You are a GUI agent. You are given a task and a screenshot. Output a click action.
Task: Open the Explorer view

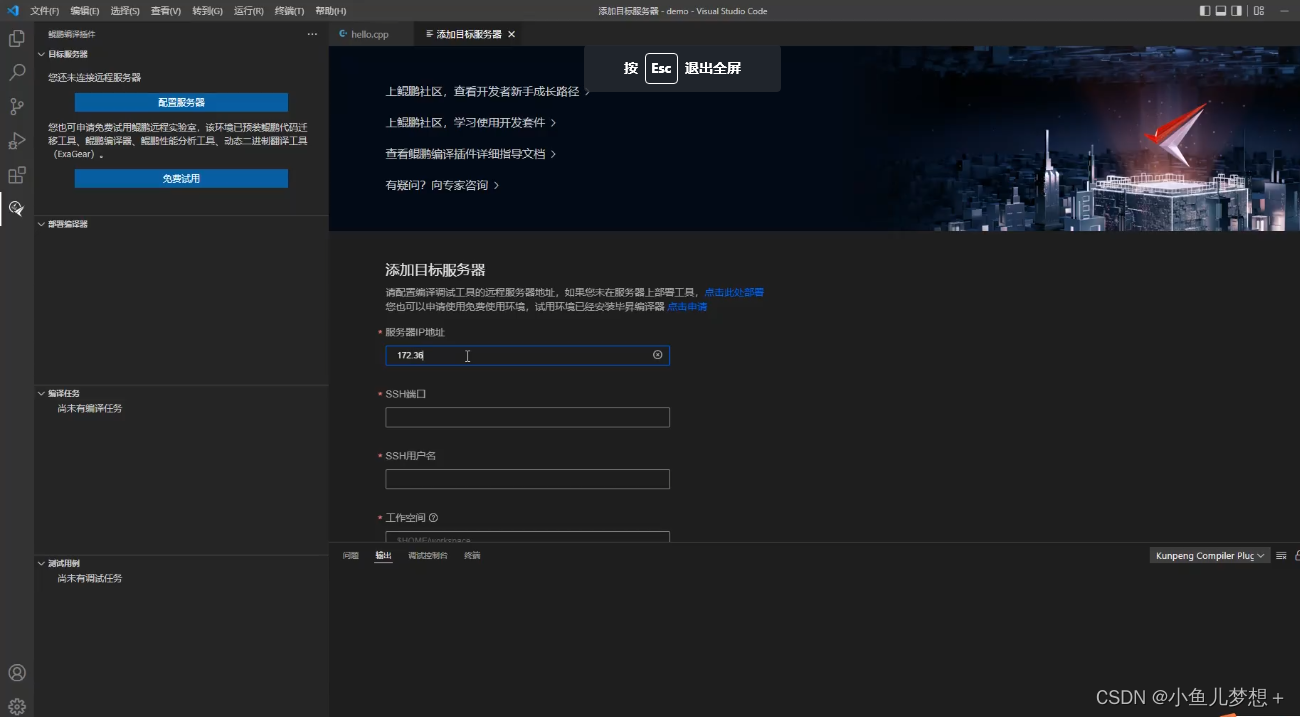16,37
